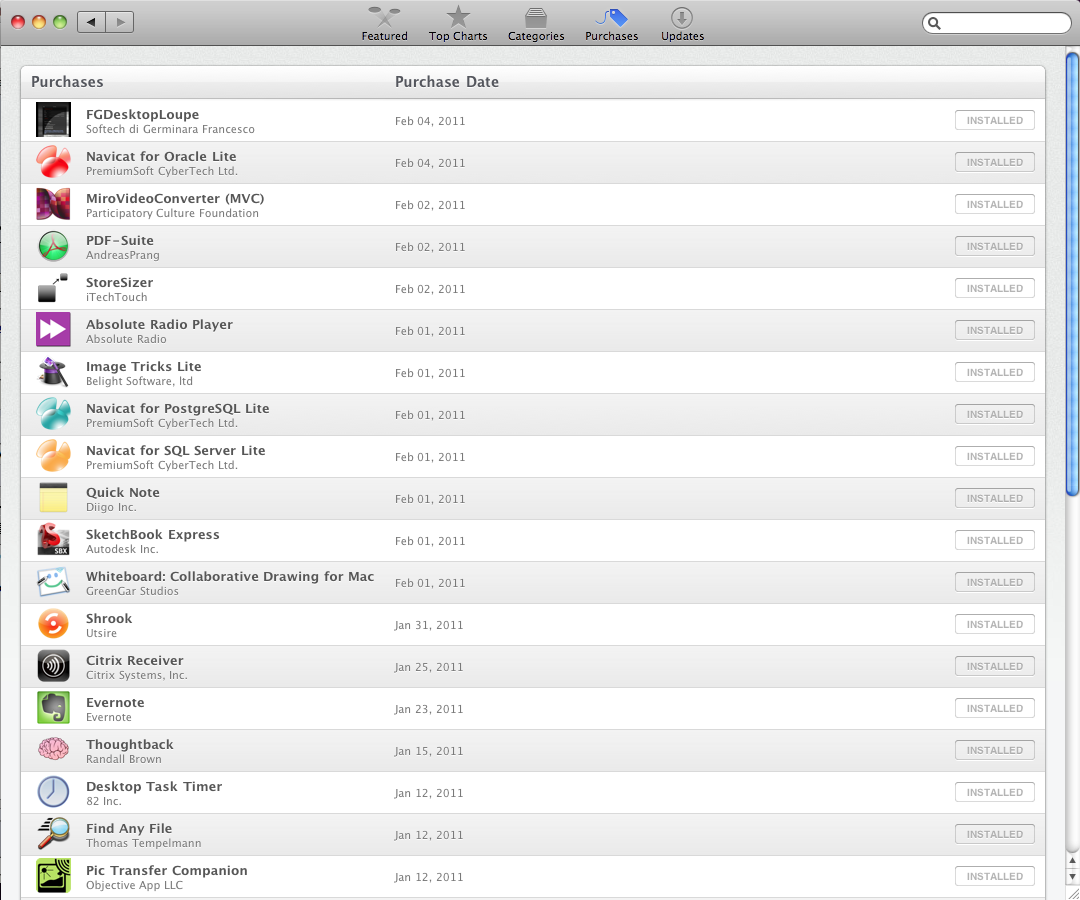Open the Navicat for Oracle Lite title
1080x900 pixels.
point(161,156)
